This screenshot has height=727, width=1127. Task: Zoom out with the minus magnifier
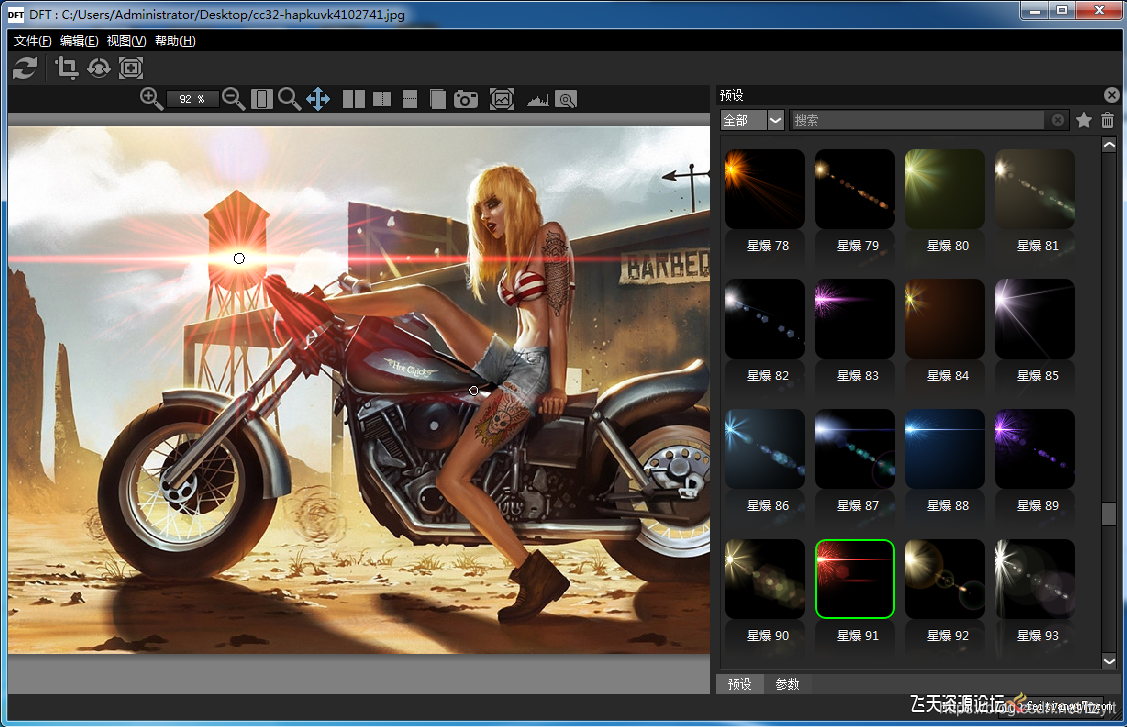point(234,99)
